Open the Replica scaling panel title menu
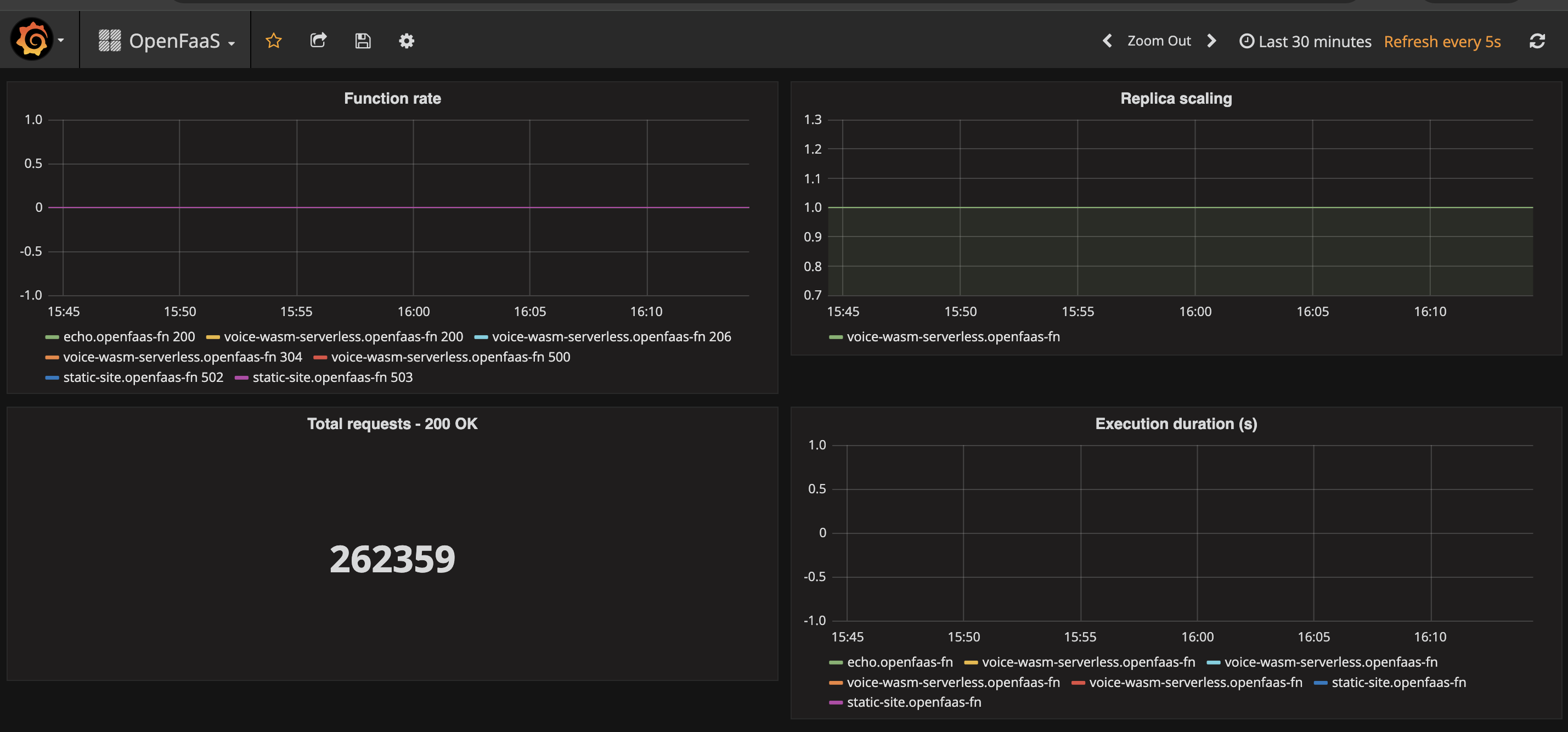This screenshot has height=732, width=1568. pyautogui.click(x=1175, y=99)
